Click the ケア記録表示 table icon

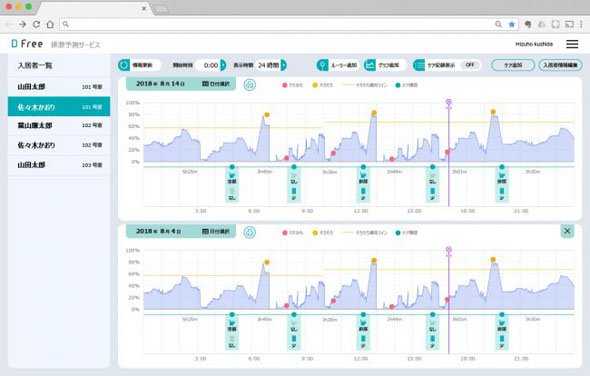pos(418,65)
